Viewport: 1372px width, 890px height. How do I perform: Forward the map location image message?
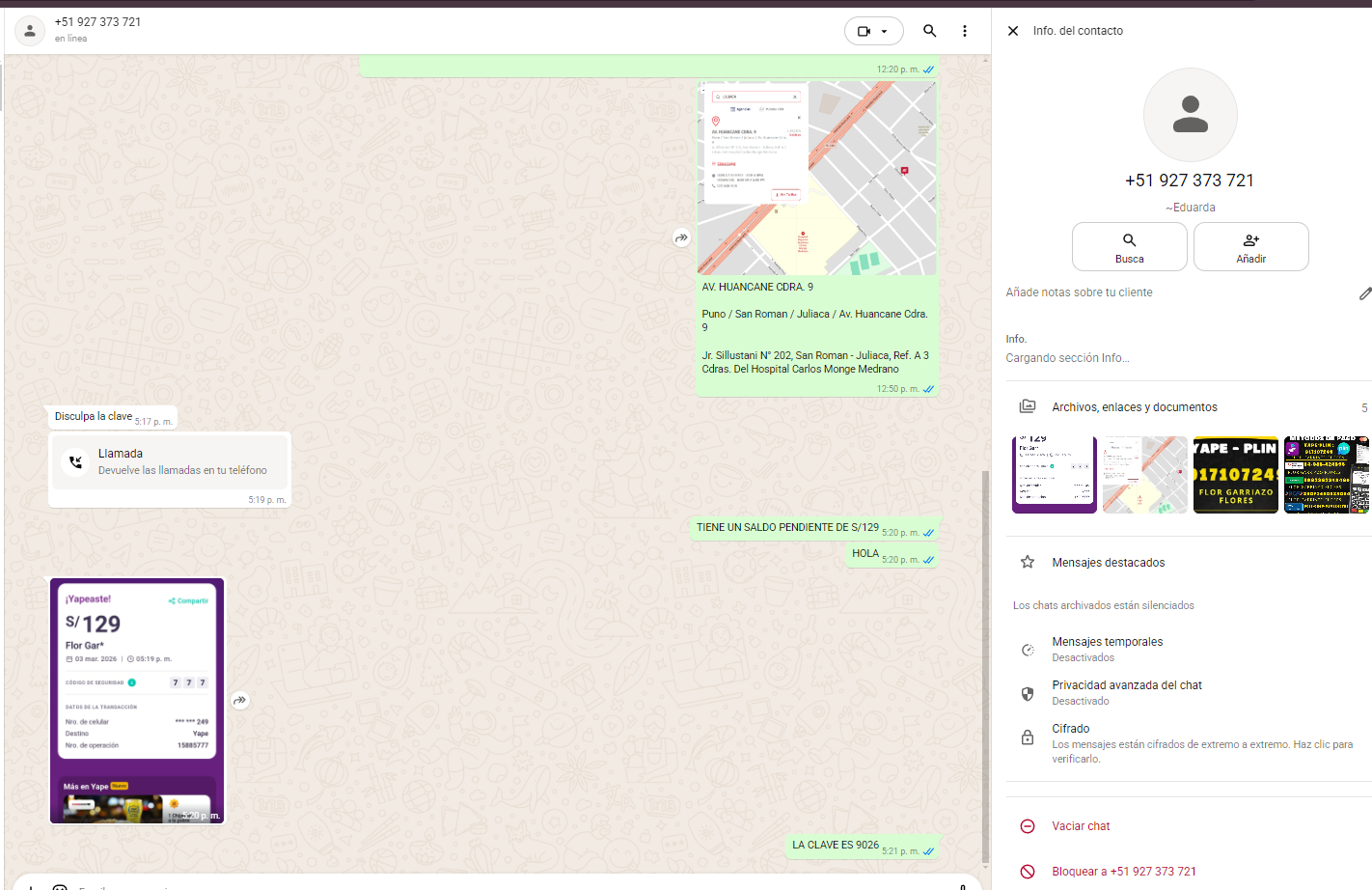pyautogui.click(x=681, y=237)
